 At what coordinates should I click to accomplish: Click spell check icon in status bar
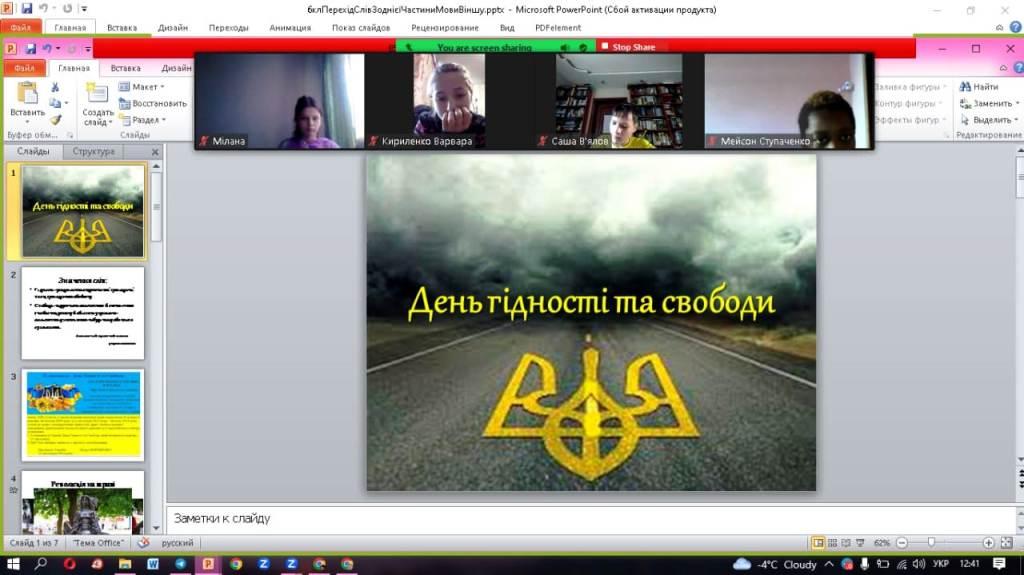[144, 542]
